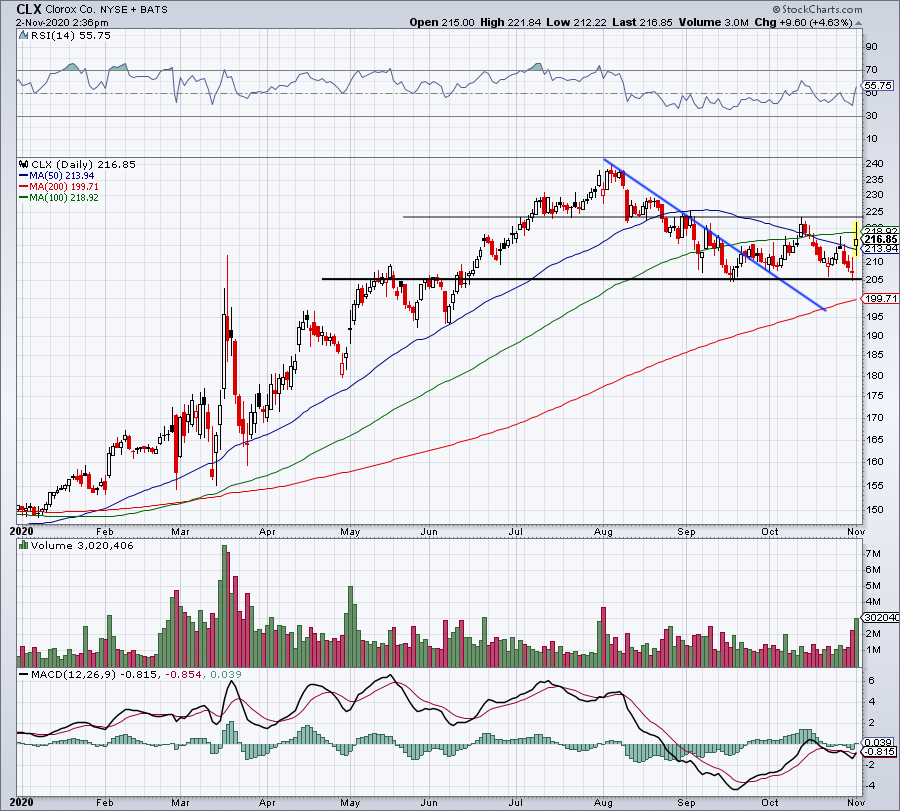Click the MA(50) 213.94 legend entry
The image size is (900, 811).
pos(57,176)
